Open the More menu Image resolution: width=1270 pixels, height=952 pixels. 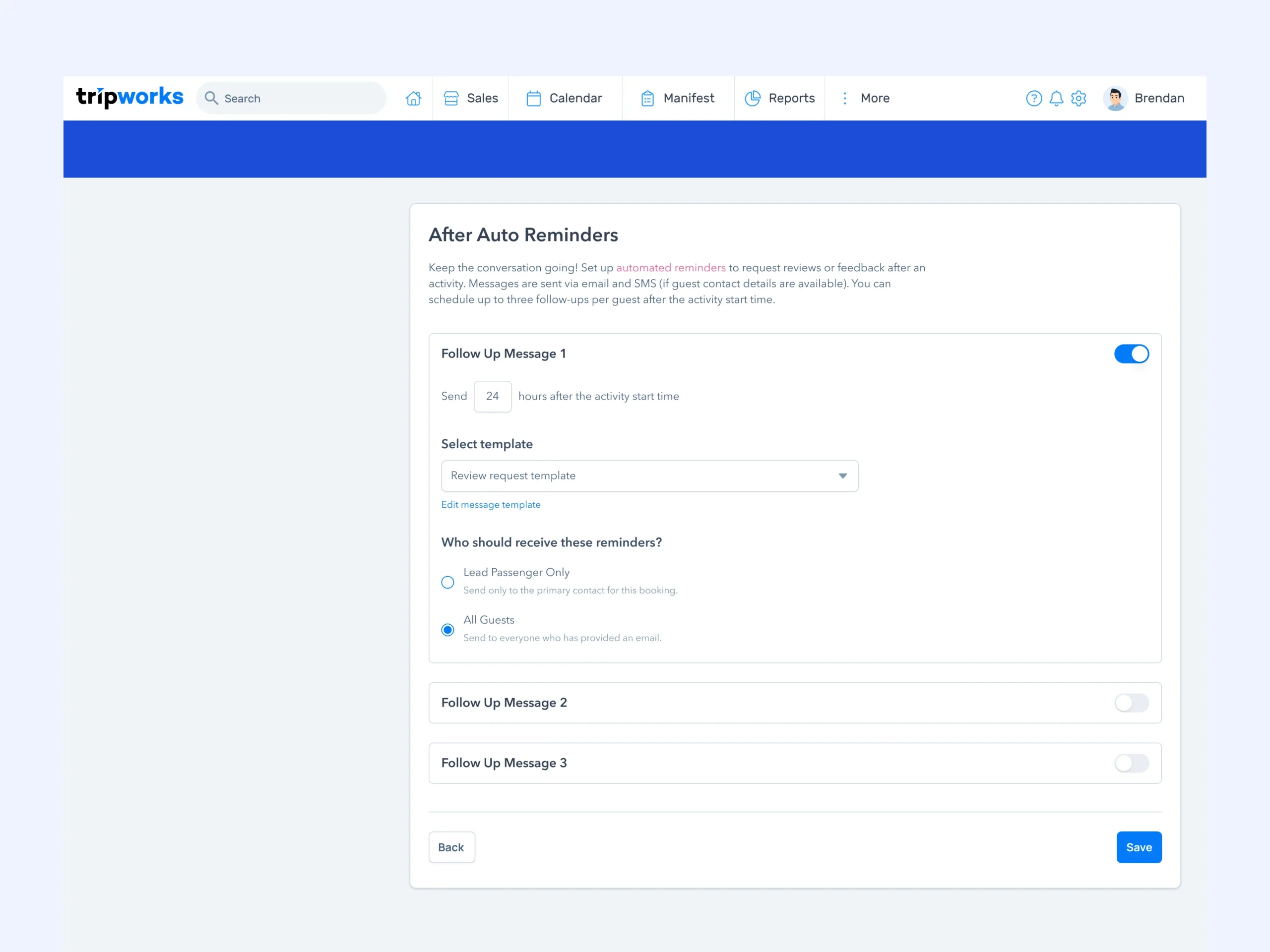pos(865,98)
